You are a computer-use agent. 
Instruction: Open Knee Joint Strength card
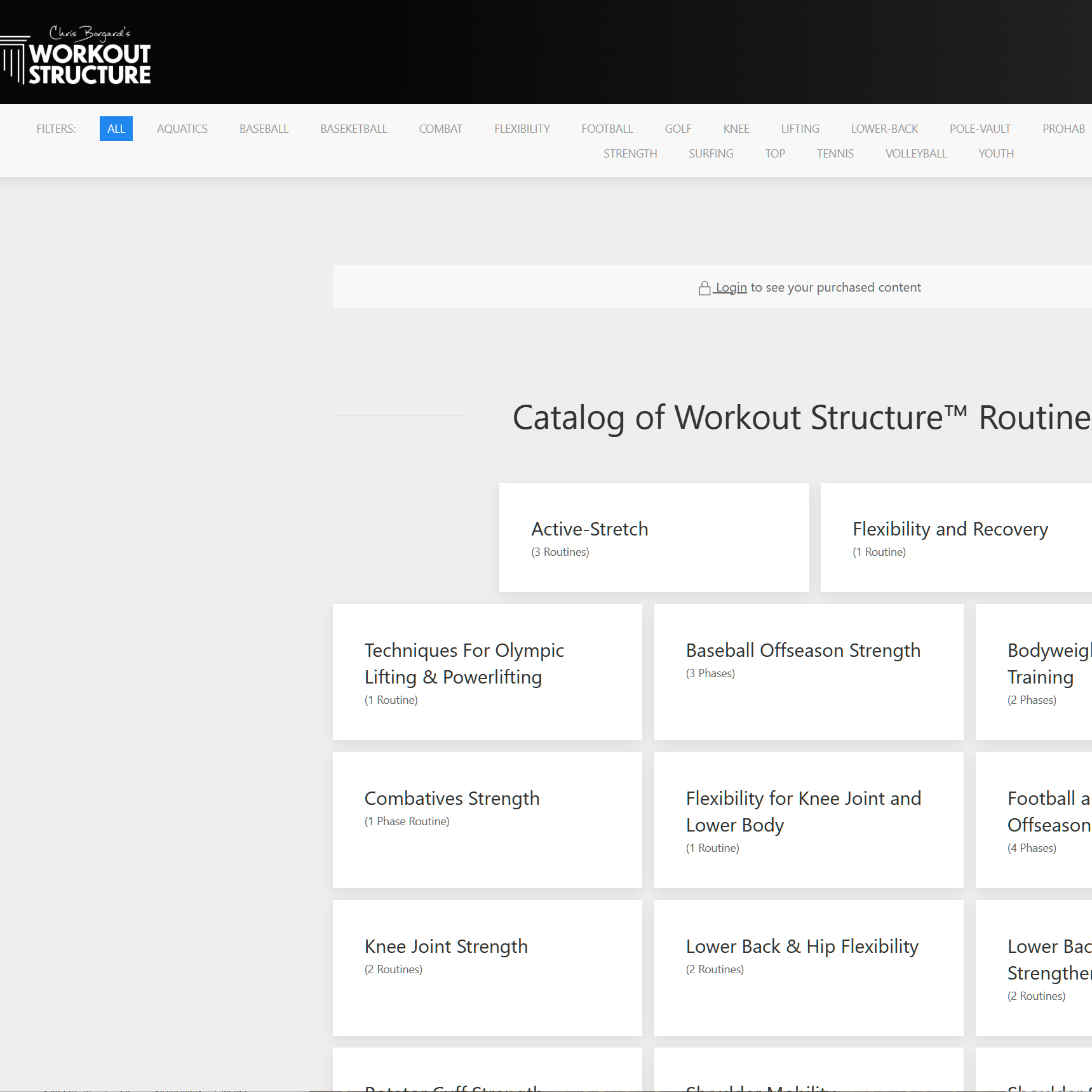pyautogui.click(x=487, y=967)
